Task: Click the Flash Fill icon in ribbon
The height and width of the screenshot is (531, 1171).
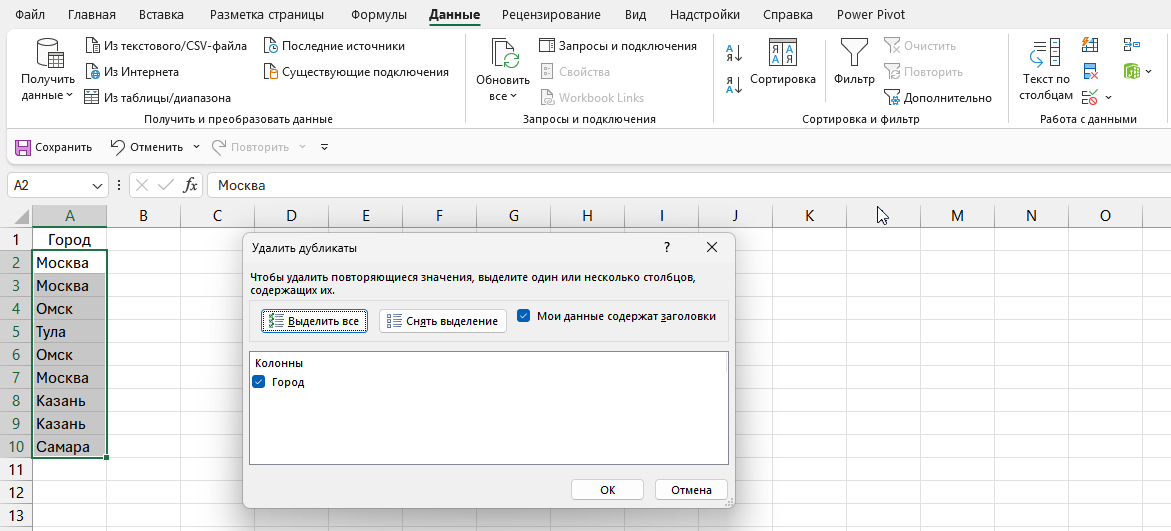Action: pyautogui.click(x=1090, y=46)
